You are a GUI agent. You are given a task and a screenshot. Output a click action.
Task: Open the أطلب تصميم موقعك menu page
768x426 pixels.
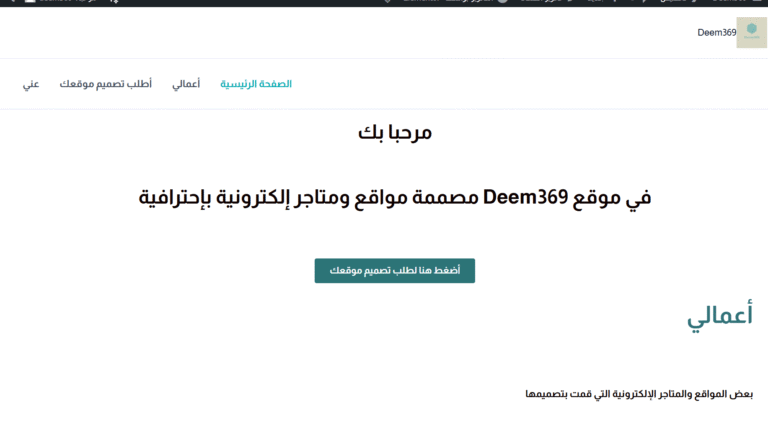[105, 84]
